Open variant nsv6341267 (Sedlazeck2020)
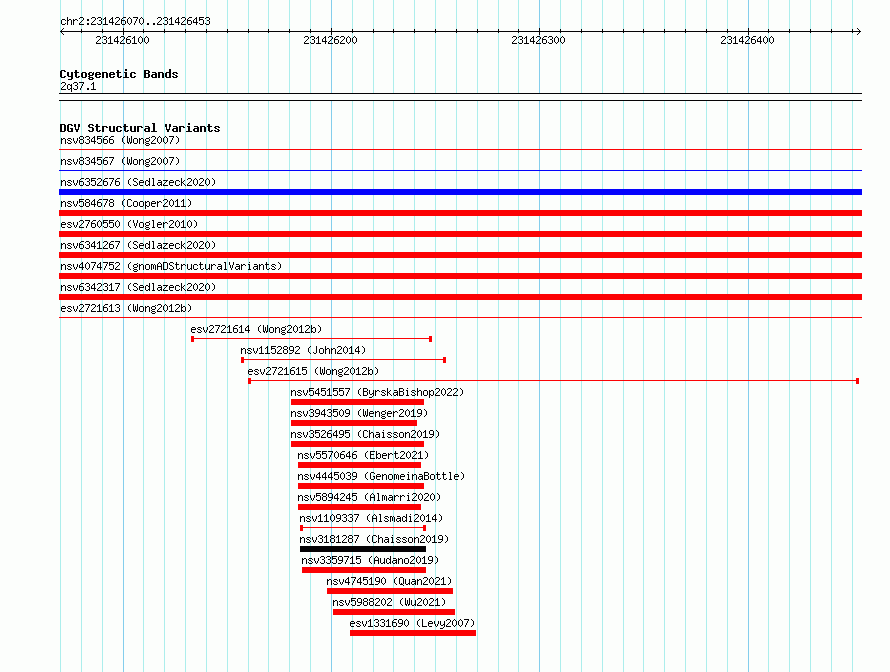 pyautogui.click(x=138, y=245)
